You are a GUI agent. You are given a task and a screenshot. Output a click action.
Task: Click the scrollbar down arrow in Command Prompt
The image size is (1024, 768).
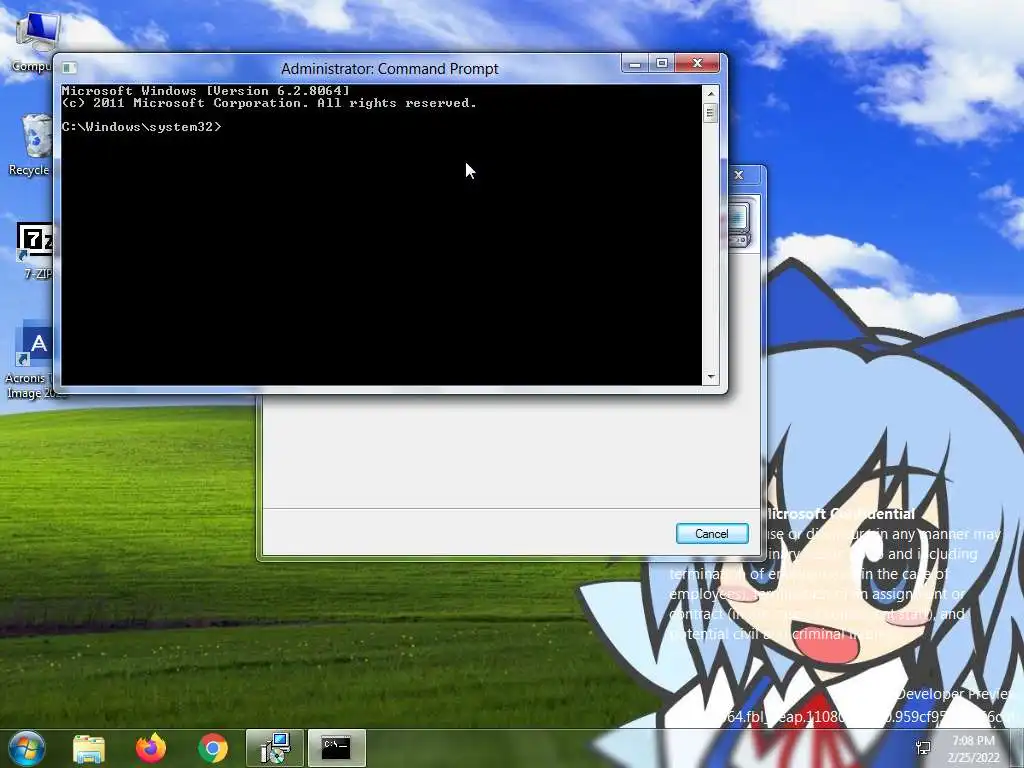[711, 377]
